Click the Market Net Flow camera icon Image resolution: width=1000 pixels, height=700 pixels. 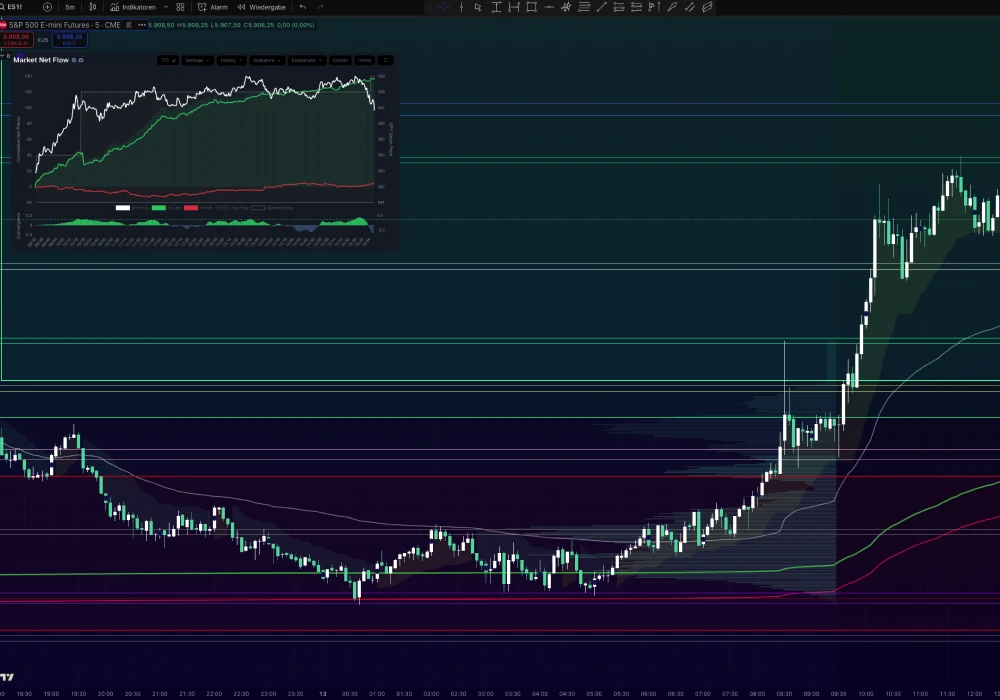[81, 60]
